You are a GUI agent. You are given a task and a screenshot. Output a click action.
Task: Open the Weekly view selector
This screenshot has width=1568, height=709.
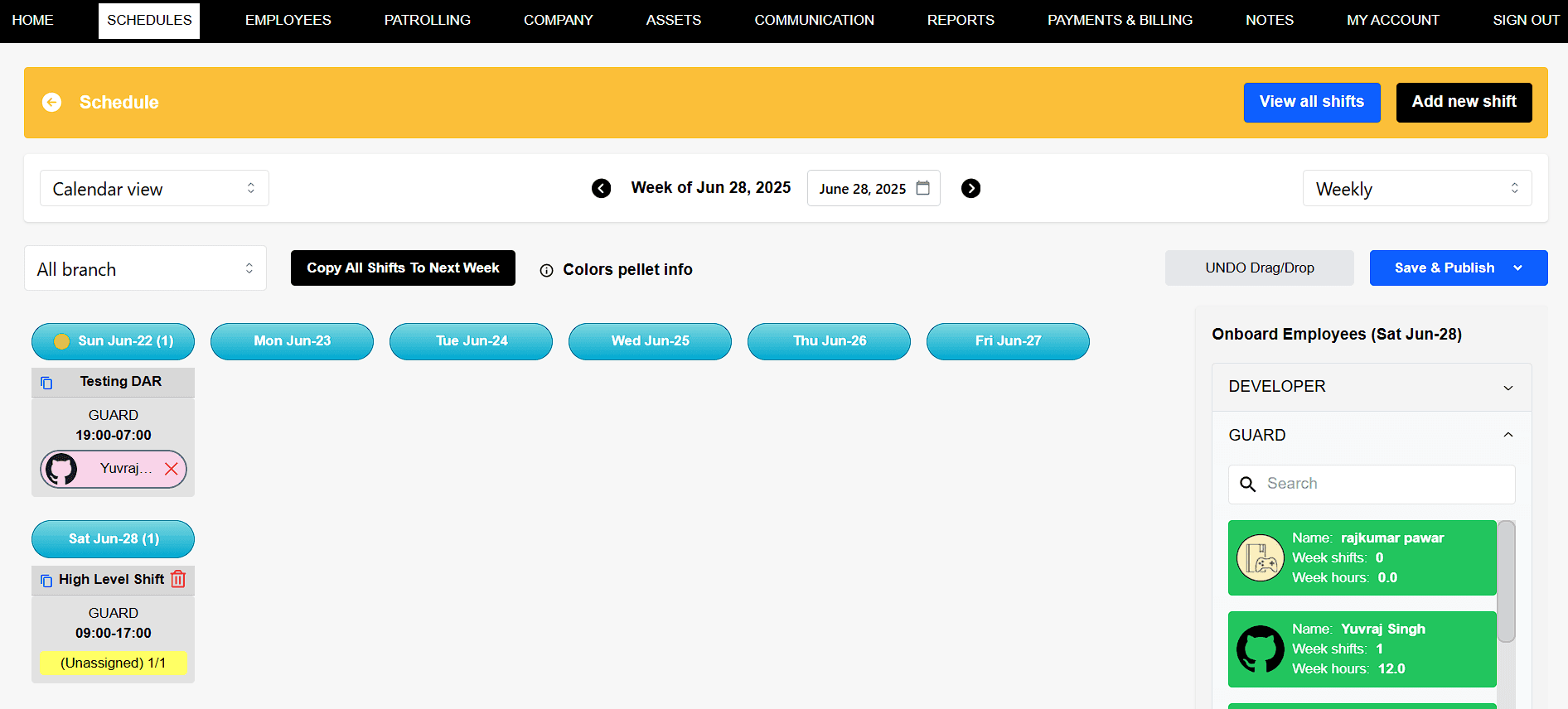pos(1416,188)
